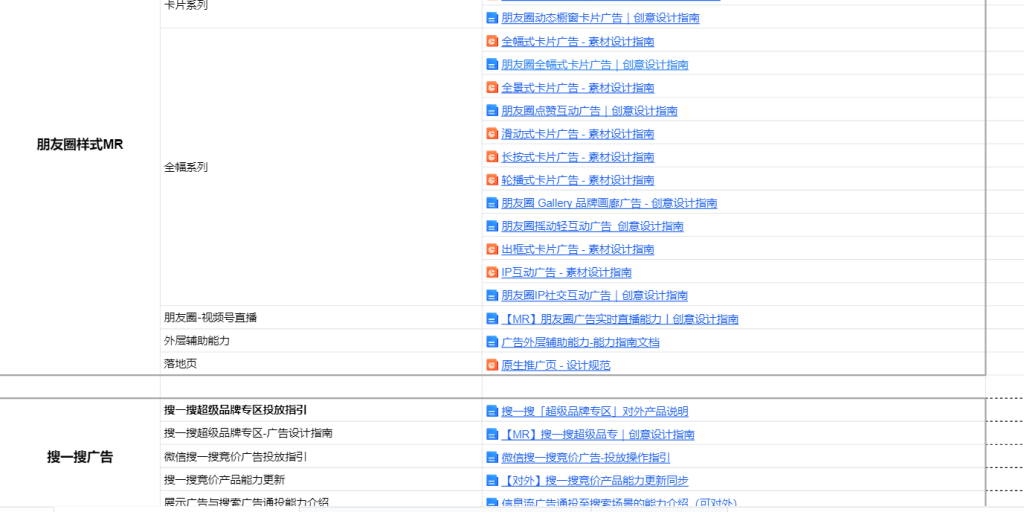This screenshot has width=1024, height=512.
Task: Click the doc icon before 朋友圈全幅式卡片广告
Action: coord(492,64)
